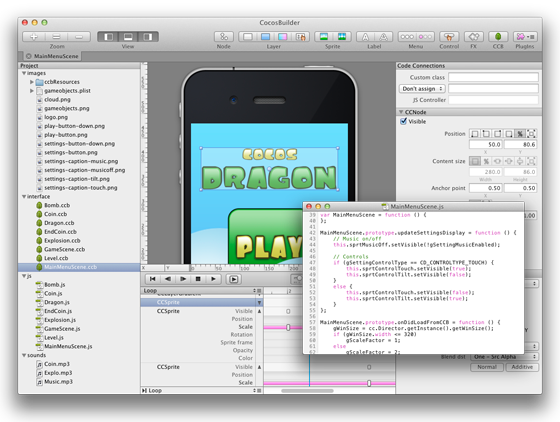Select Music.mp3 in sounds folder
Screen dimensions: 560x422
click(58, 382)
